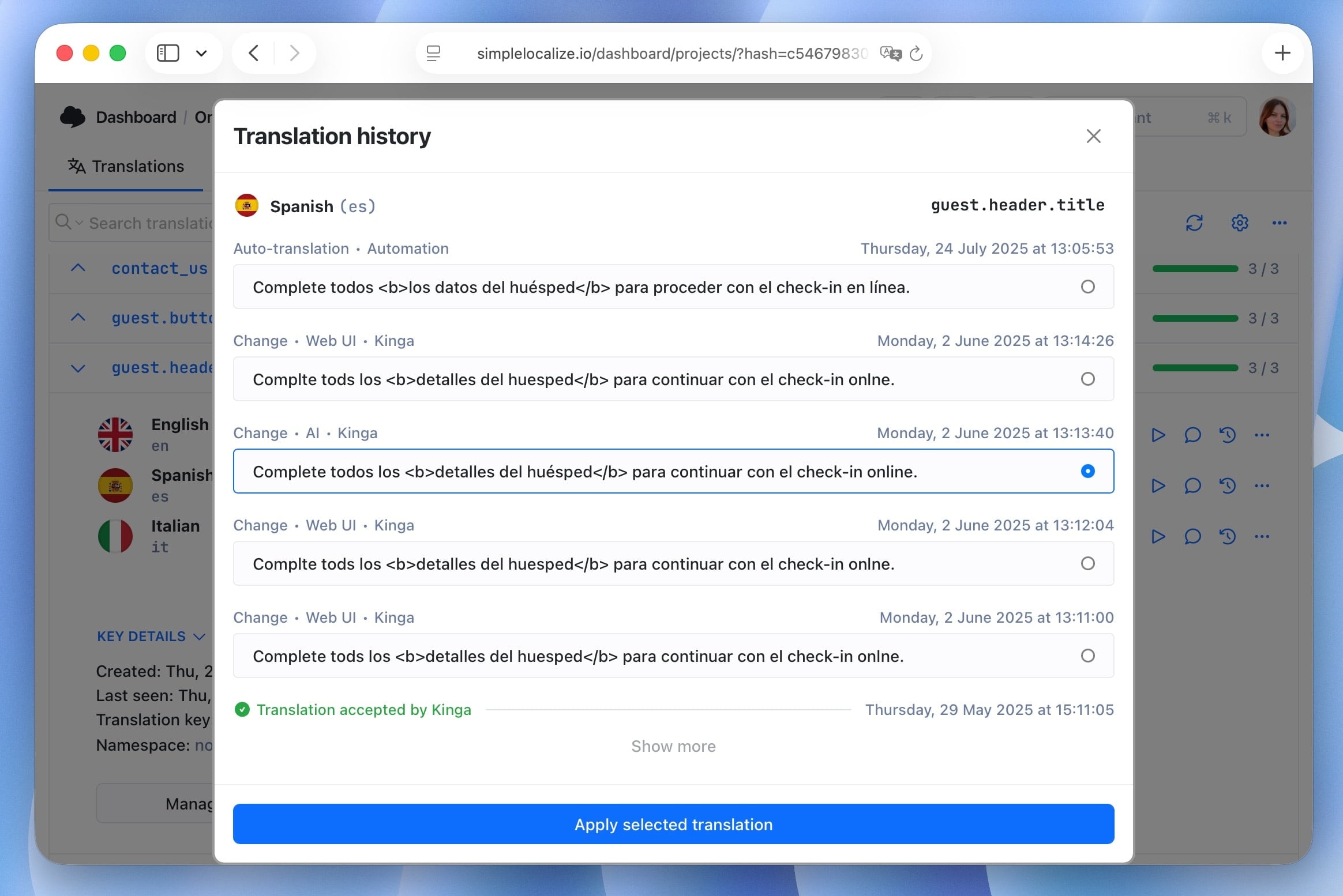Collapse the guest.header key row

click(x=78, y=368)
